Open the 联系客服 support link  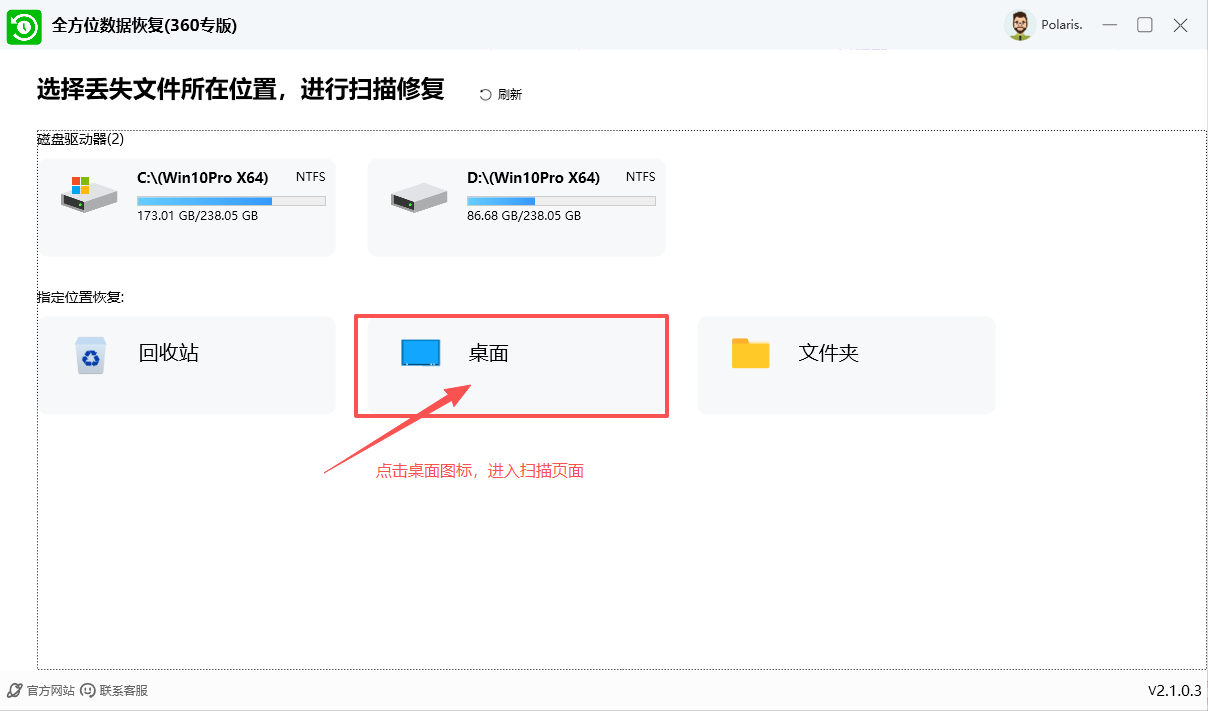point(124,690)
